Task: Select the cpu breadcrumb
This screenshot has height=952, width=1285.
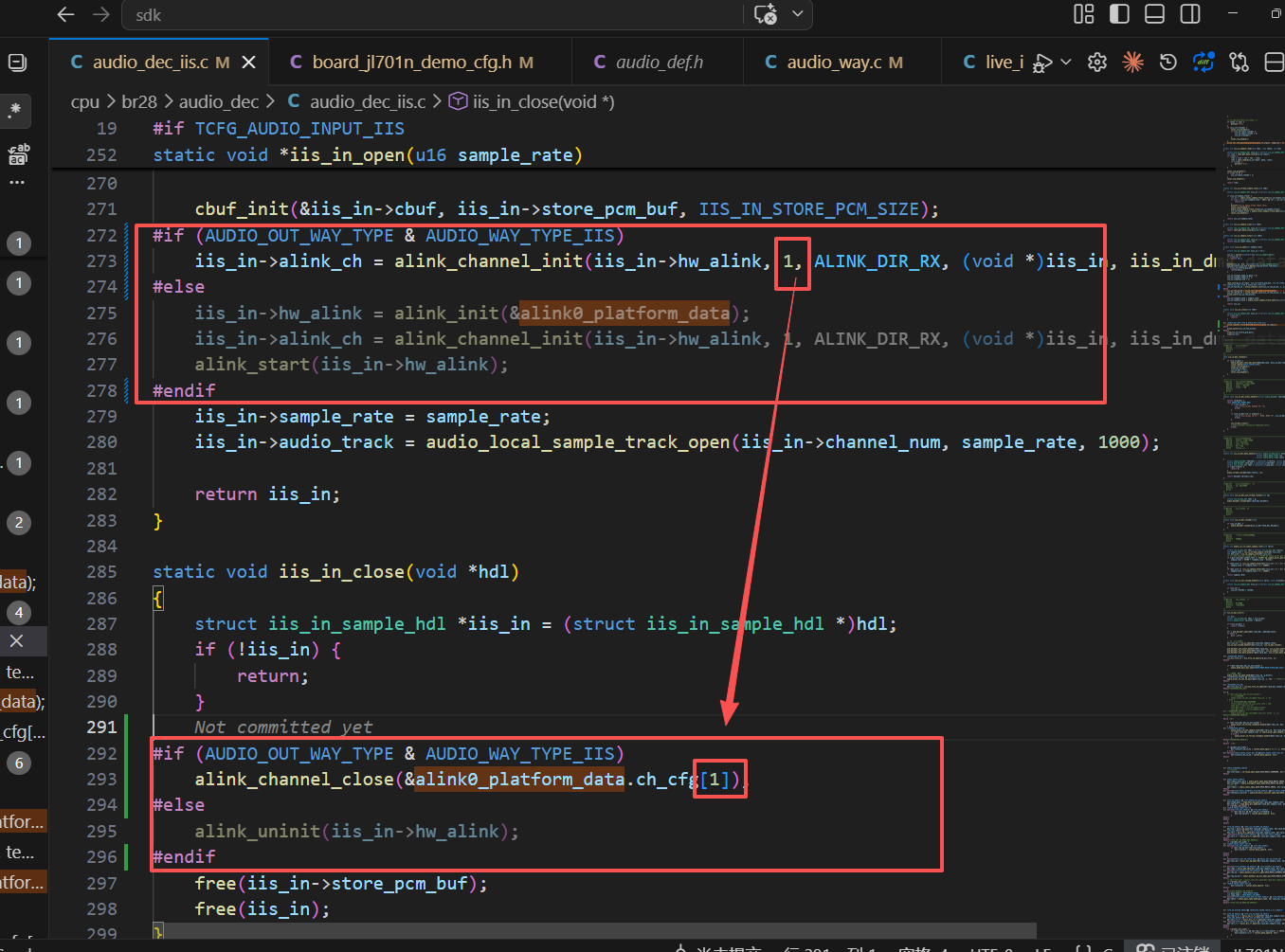Action: coord(84,101)
